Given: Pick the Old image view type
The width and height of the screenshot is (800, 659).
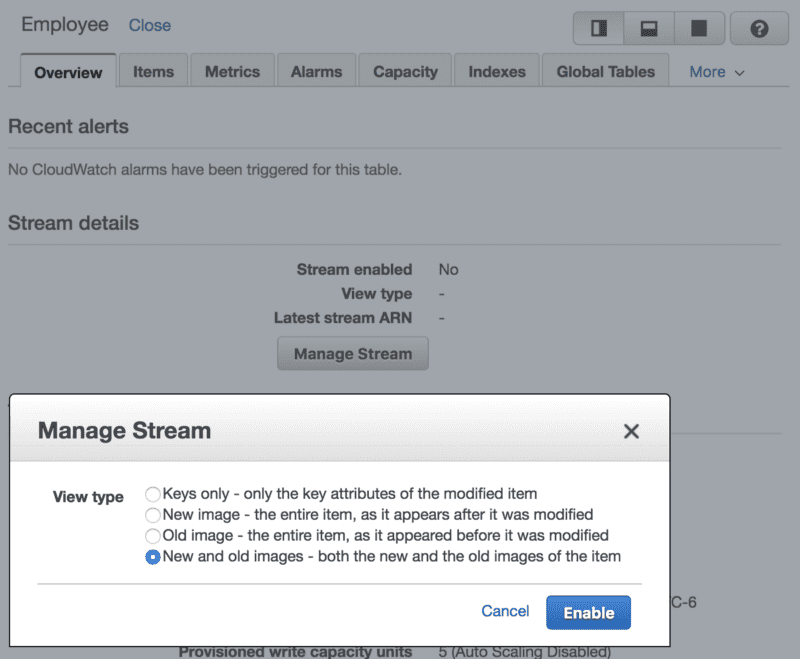Looking at the screenshot, I should click(153, 536).
